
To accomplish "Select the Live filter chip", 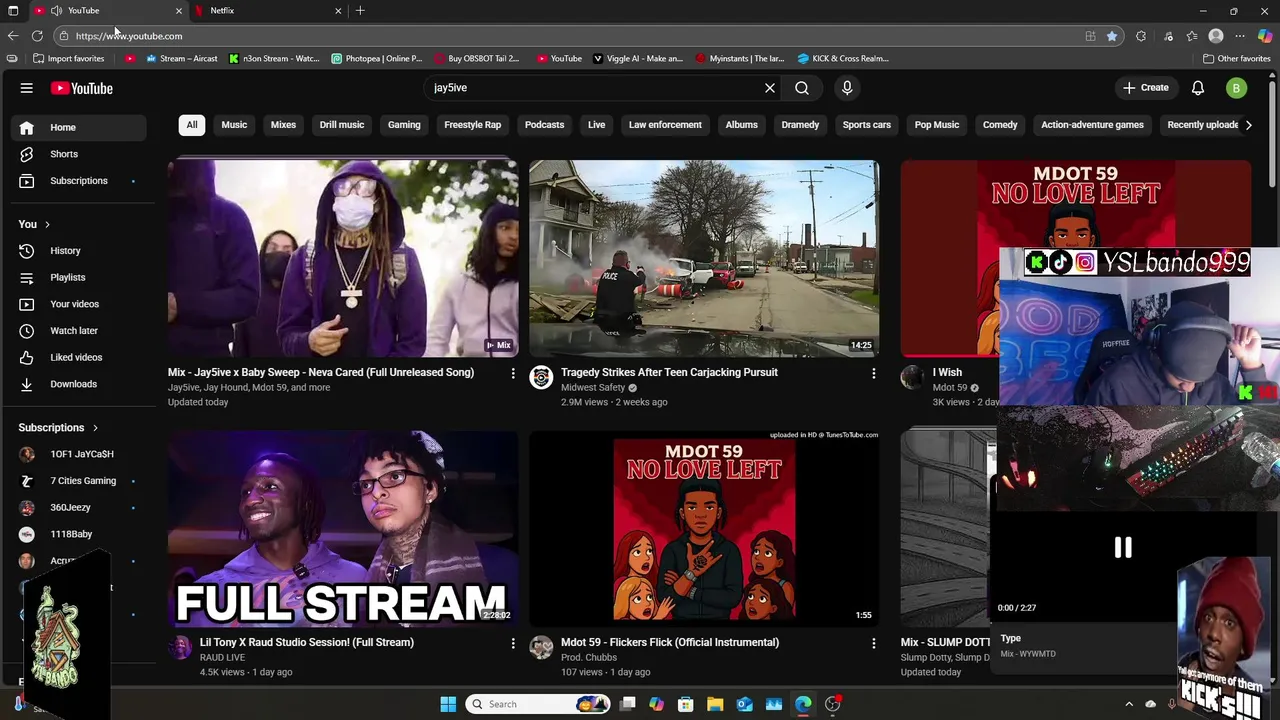I will 597,125.
